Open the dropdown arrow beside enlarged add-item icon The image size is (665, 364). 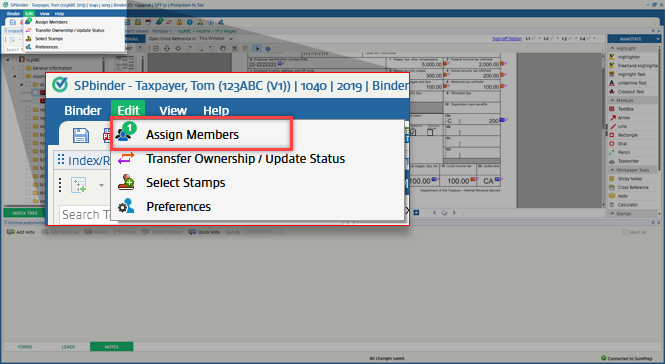pos(101,185)
